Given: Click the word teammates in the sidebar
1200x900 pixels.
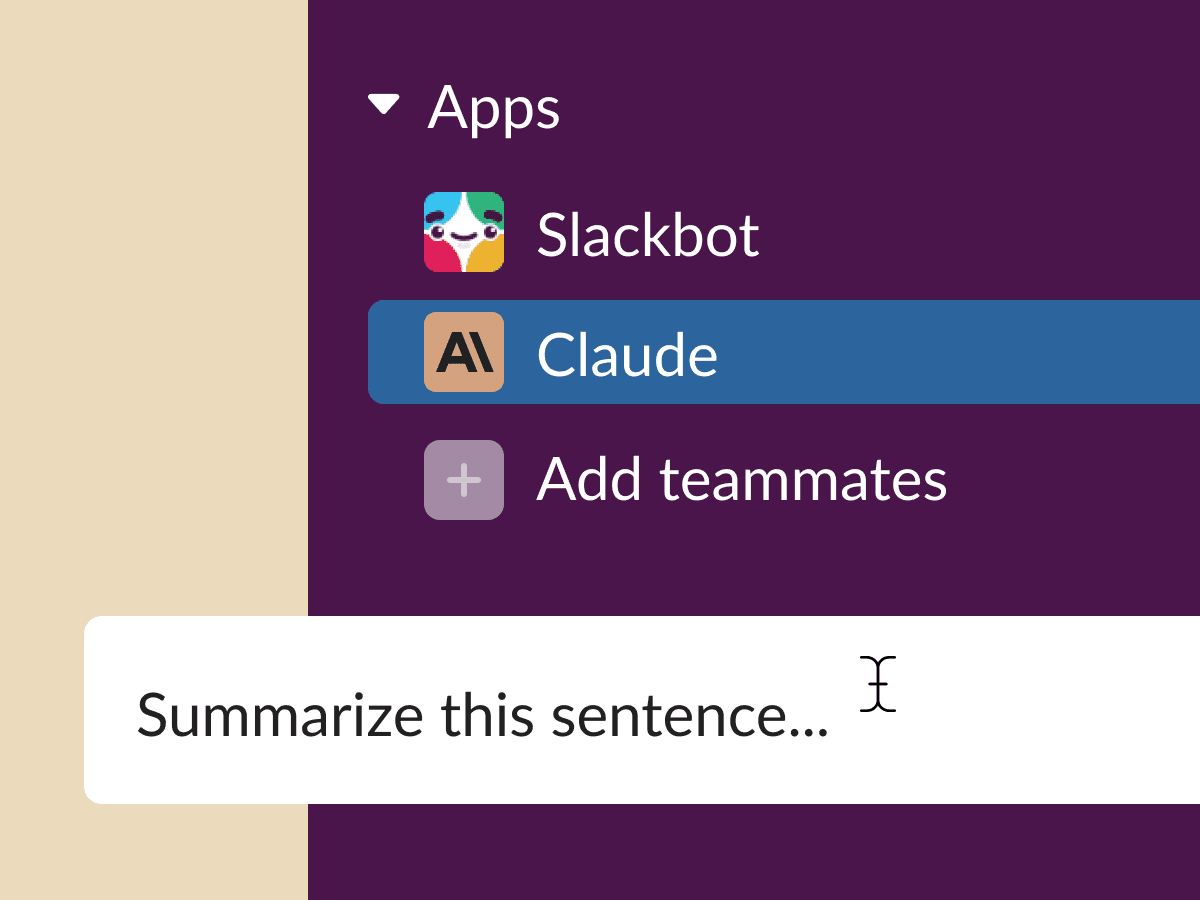Looking at the screenshot, I should click(803, 481).
